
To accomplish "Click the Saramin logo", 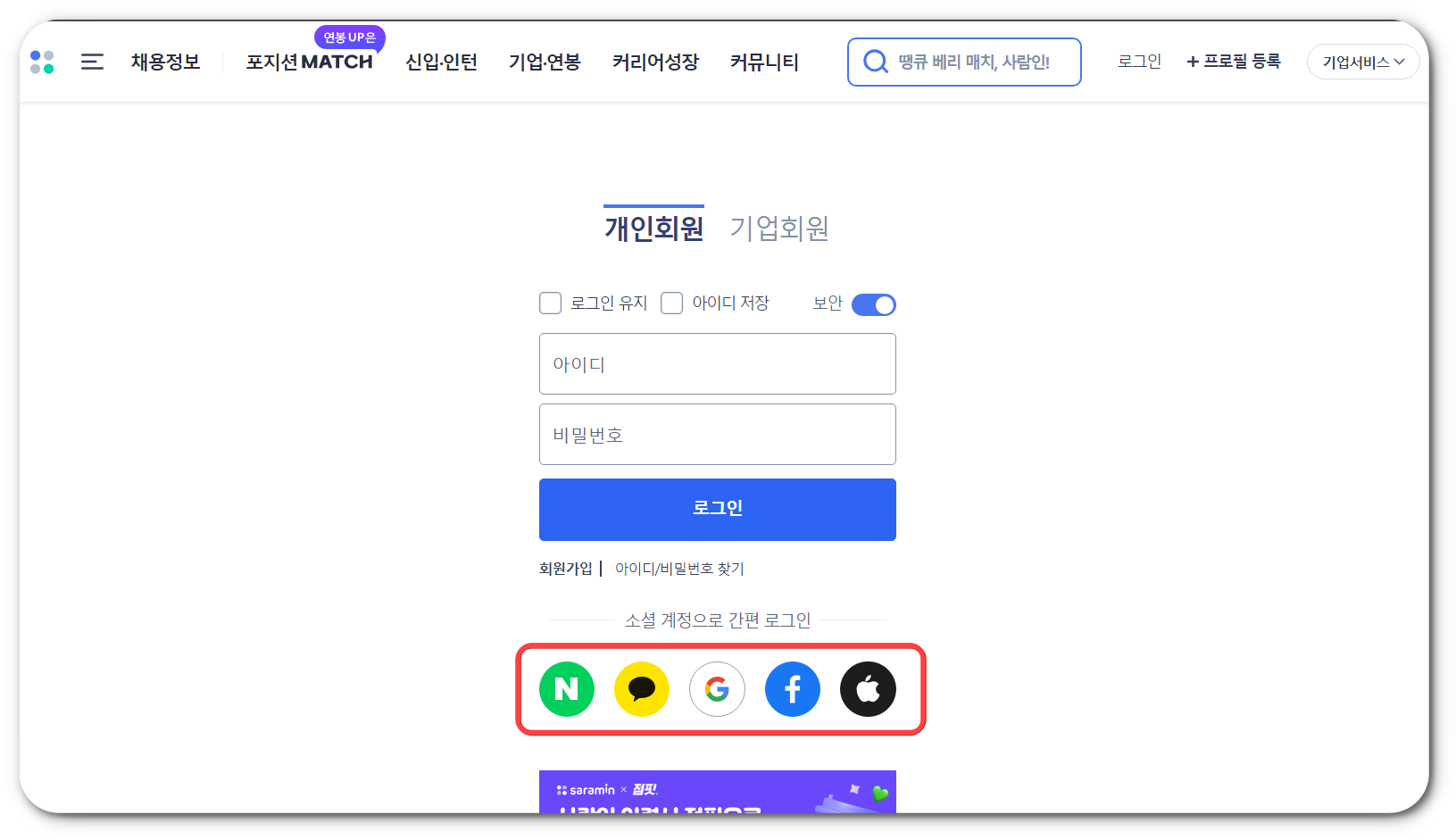I will pyautogui.click(x=41, y=62).
